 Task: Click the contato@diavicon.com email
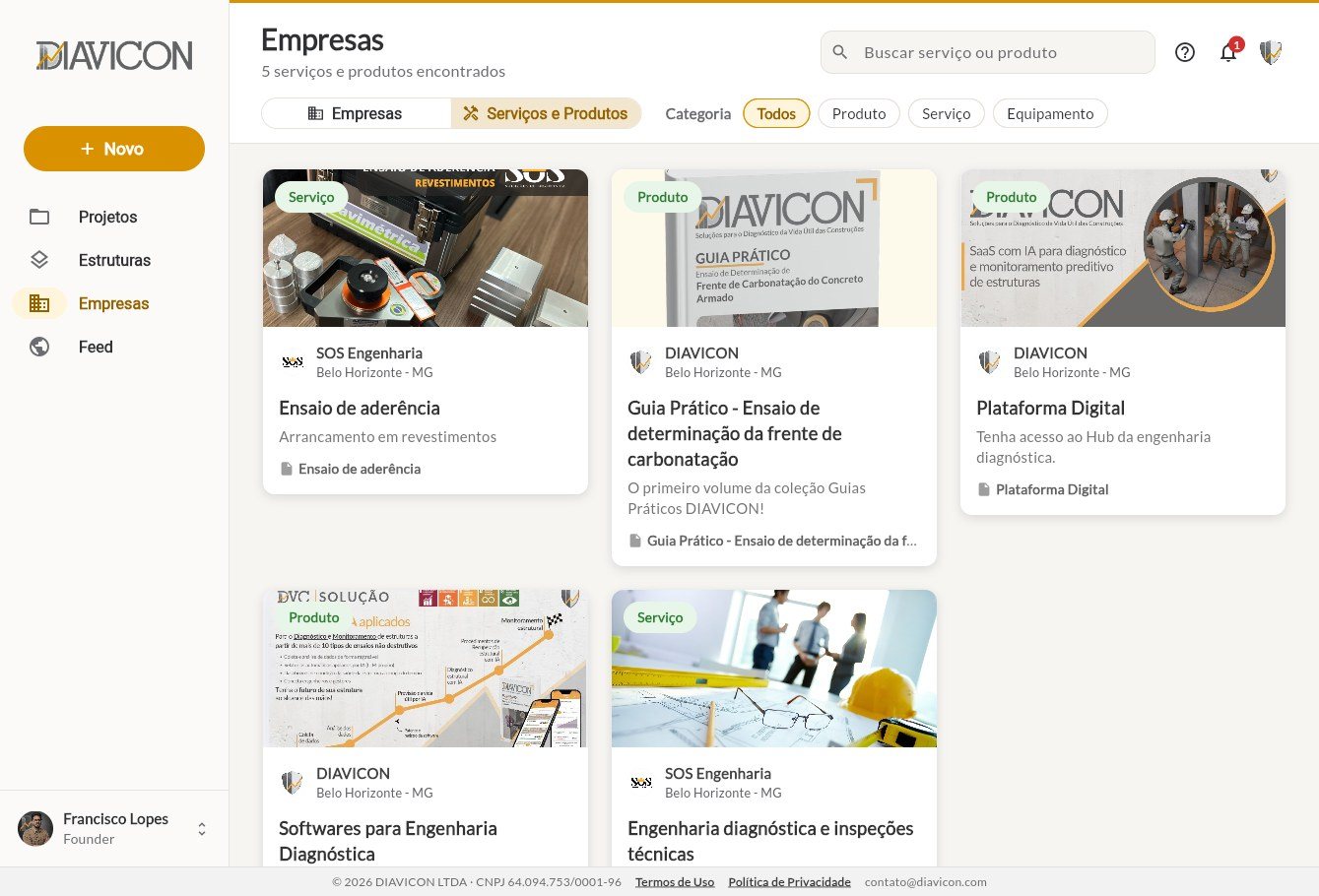click(x=926, y=882)
